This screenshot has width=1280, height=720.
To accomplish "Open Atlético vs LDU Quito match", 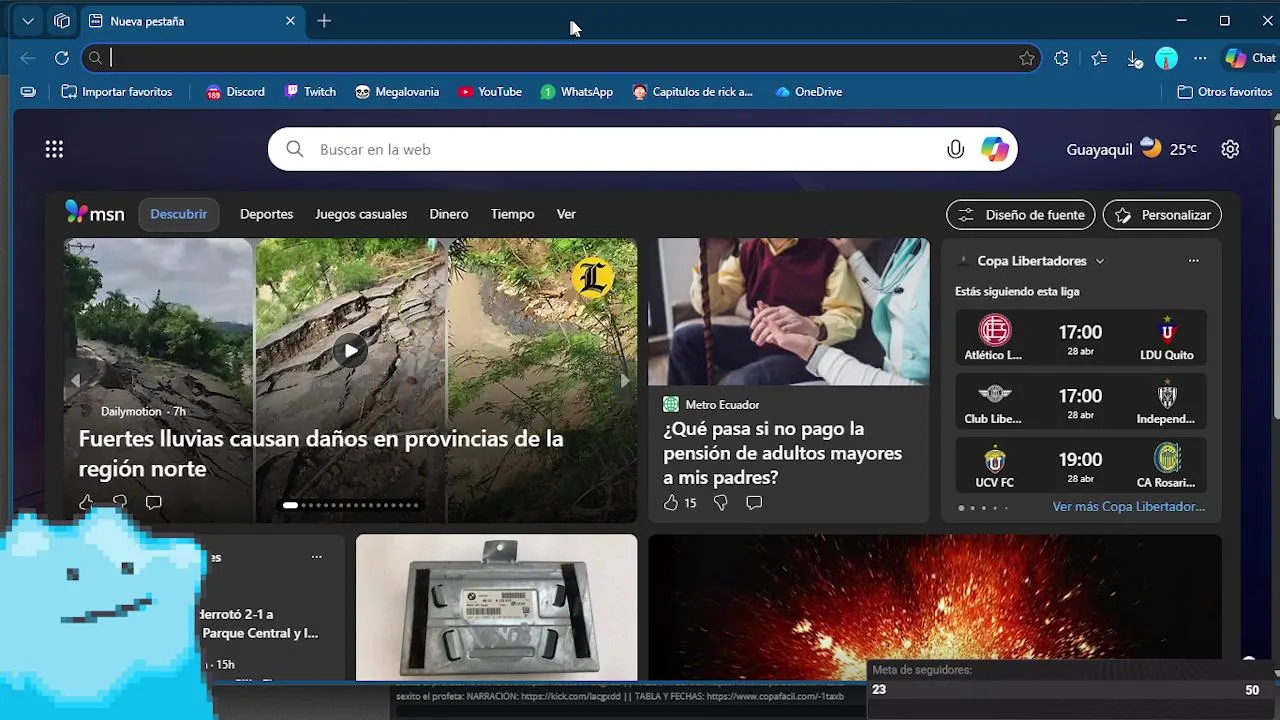I will [x=1080, y=337].
